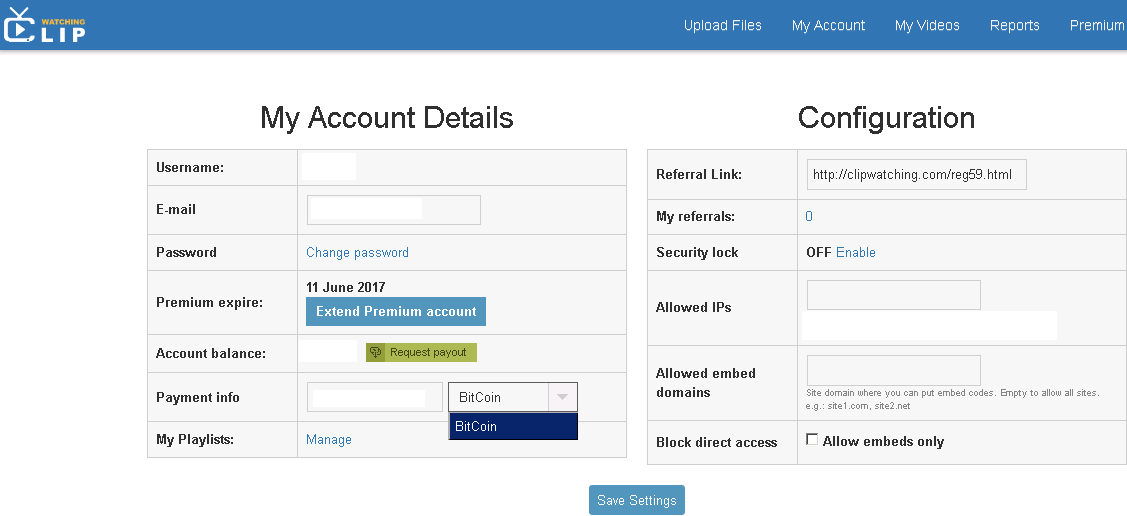1127x516 pixels.
Task: Click the Referral Link text field
Action: click(916, 175)
